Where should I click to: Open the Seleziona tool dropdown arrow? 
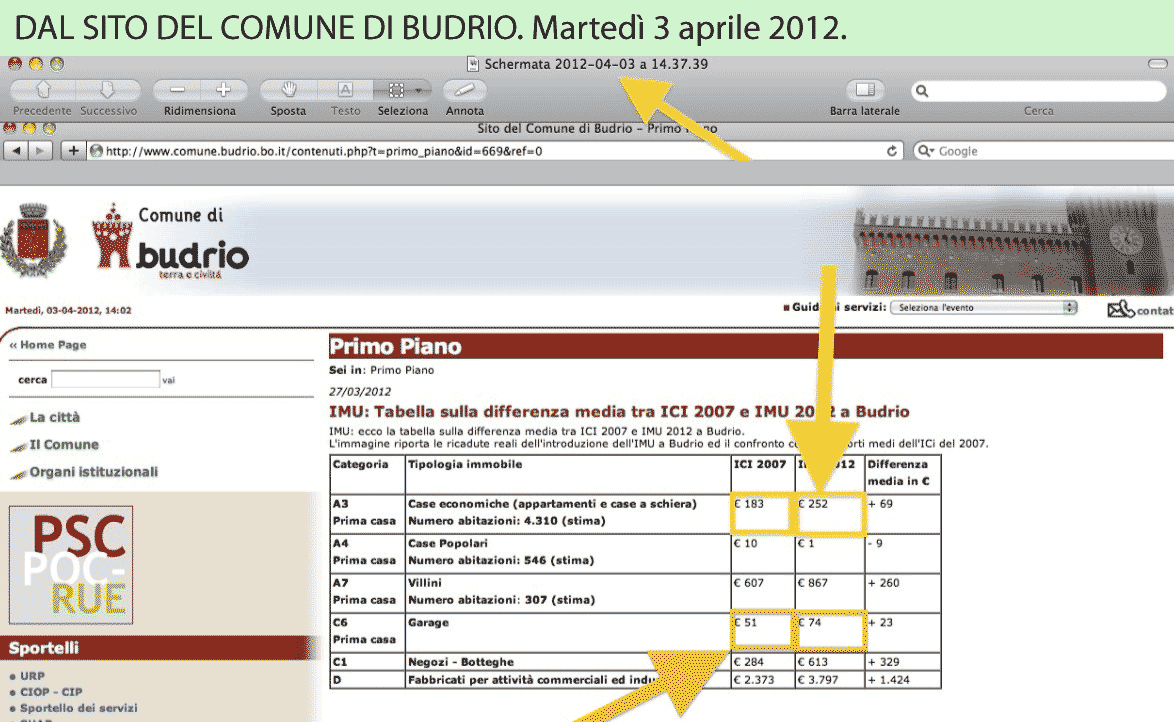[x=420, y=90]
